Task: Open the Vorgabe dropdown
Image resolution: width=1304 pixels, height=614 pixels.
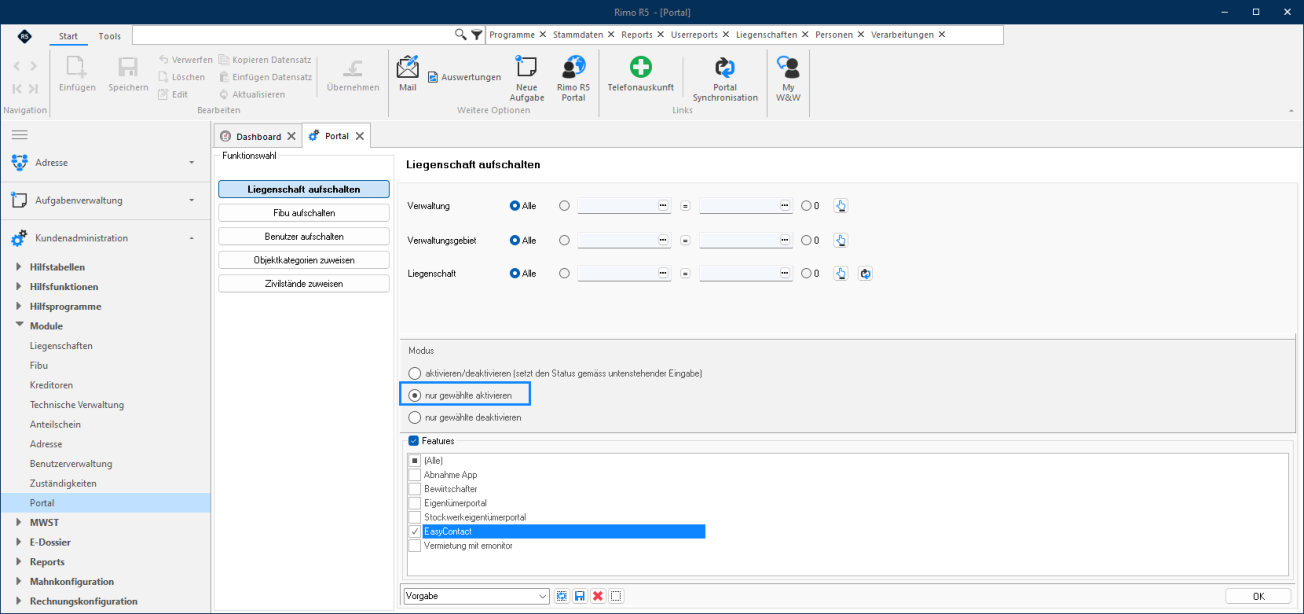Action: (543, 596)
